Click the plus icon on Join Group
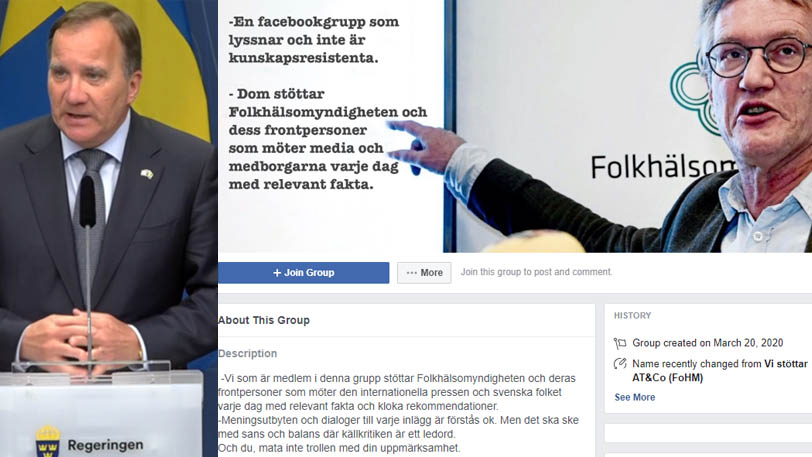Viewport: 812px width, 457px height. 277,273
